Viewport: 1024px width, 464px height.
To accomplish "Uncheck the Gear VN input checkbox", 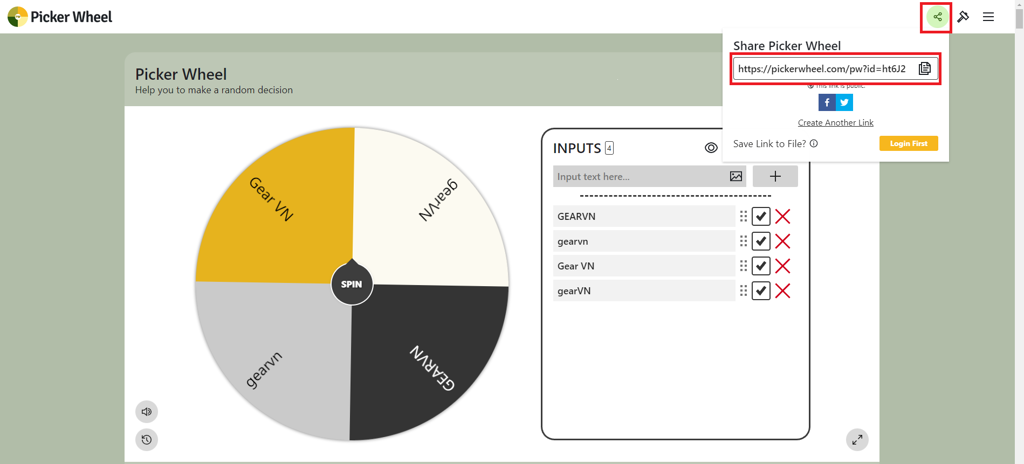I will point(761,266).
